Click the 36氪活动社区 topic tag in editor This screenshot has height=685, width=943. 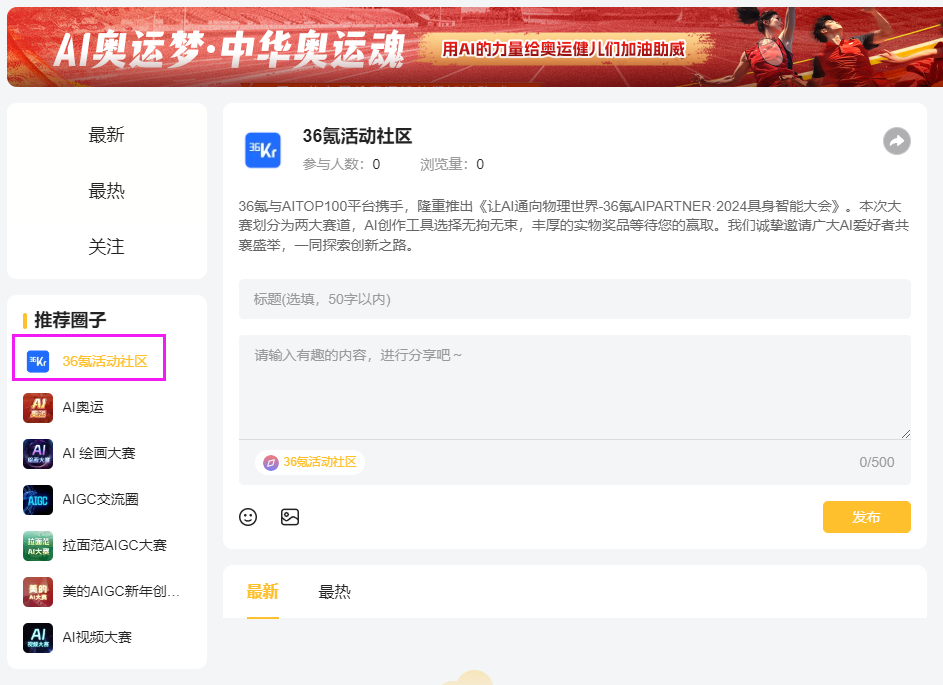(x=310, y=463)
